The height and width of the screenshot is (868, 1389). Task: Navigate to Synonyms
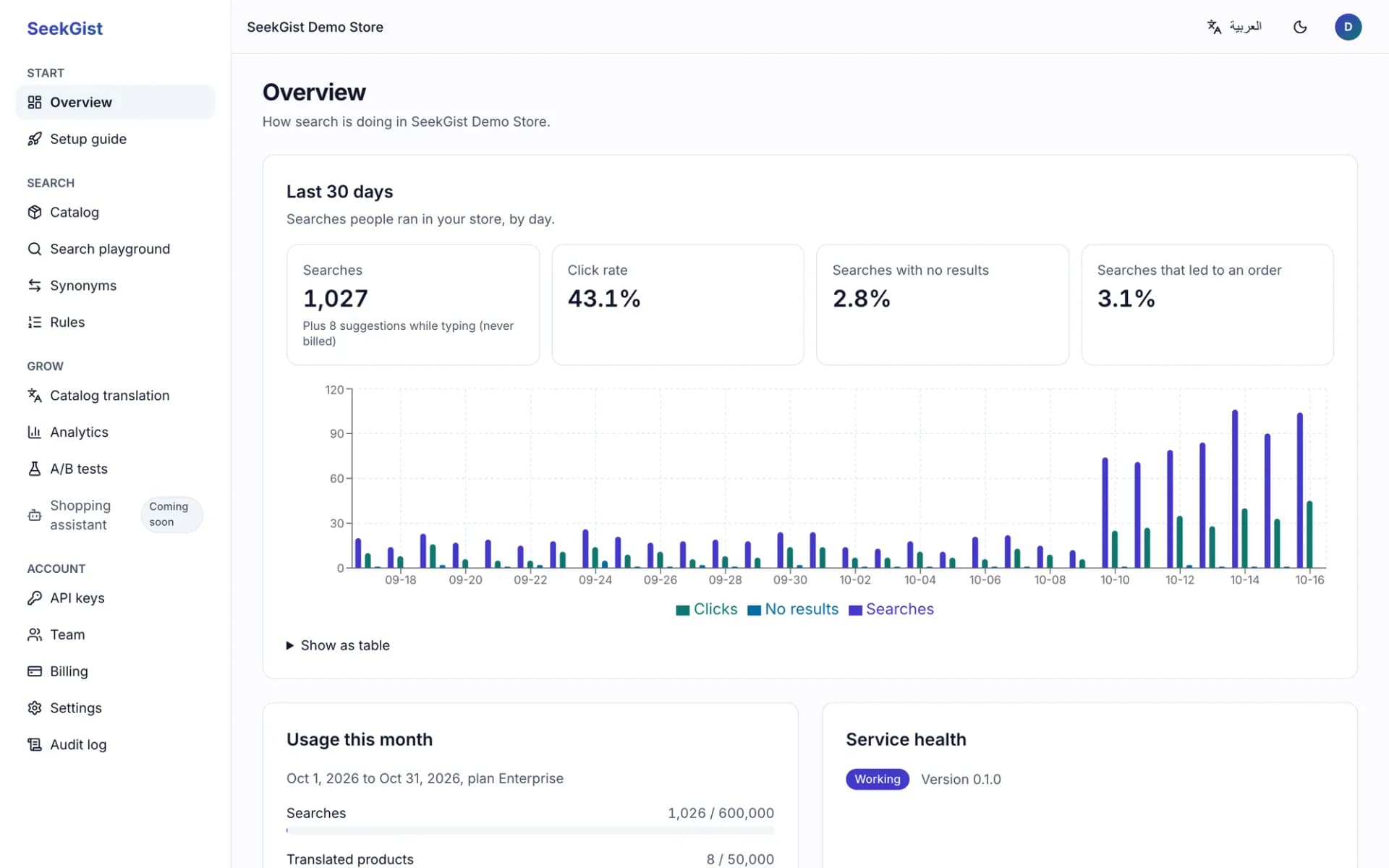(x=115, y=286)
